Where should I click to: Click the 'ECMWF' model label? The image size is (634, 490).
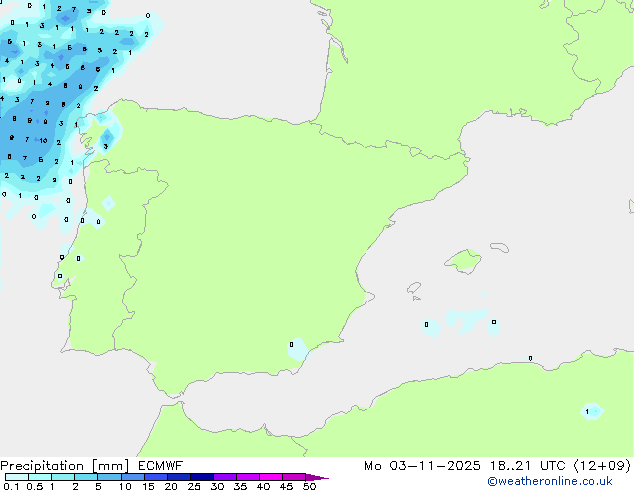pyautogui.click(x=160, y=465)
